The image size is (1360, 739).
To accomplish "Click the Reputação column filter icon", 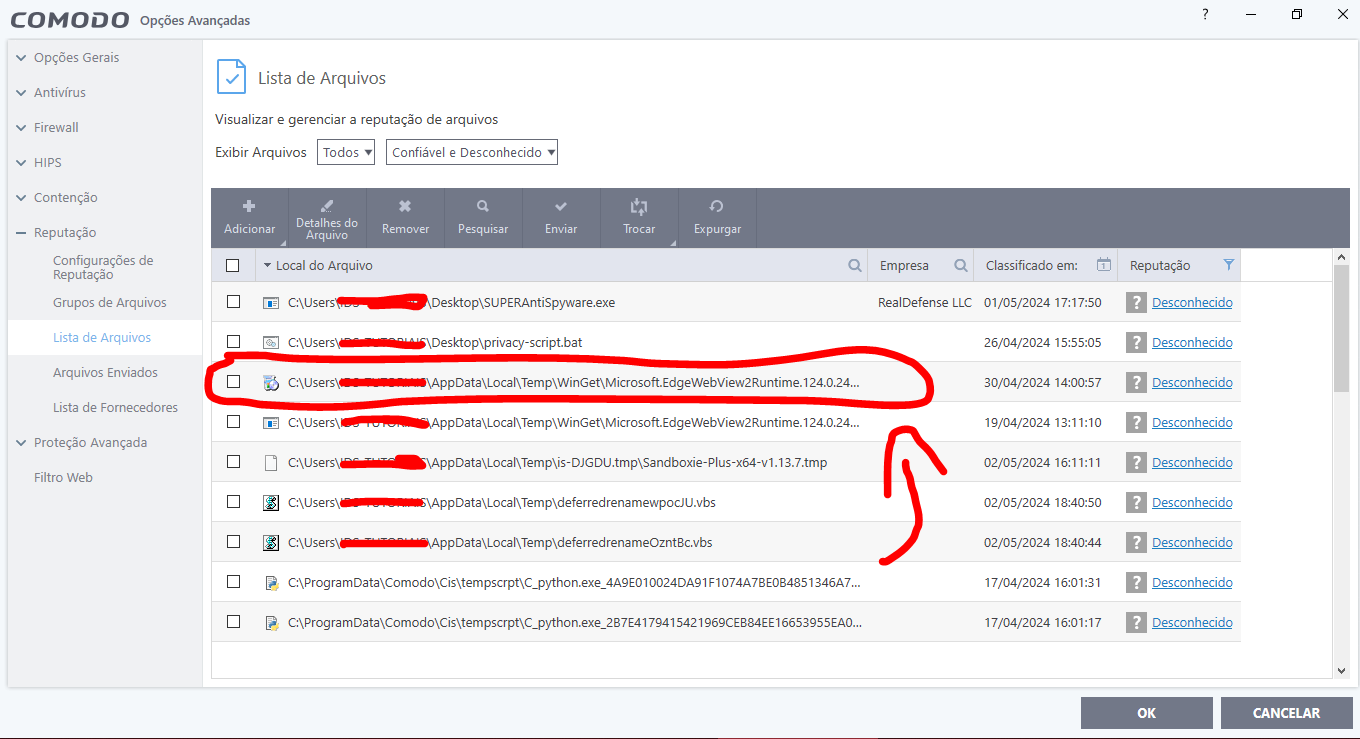I will [x=1229, y=265].
